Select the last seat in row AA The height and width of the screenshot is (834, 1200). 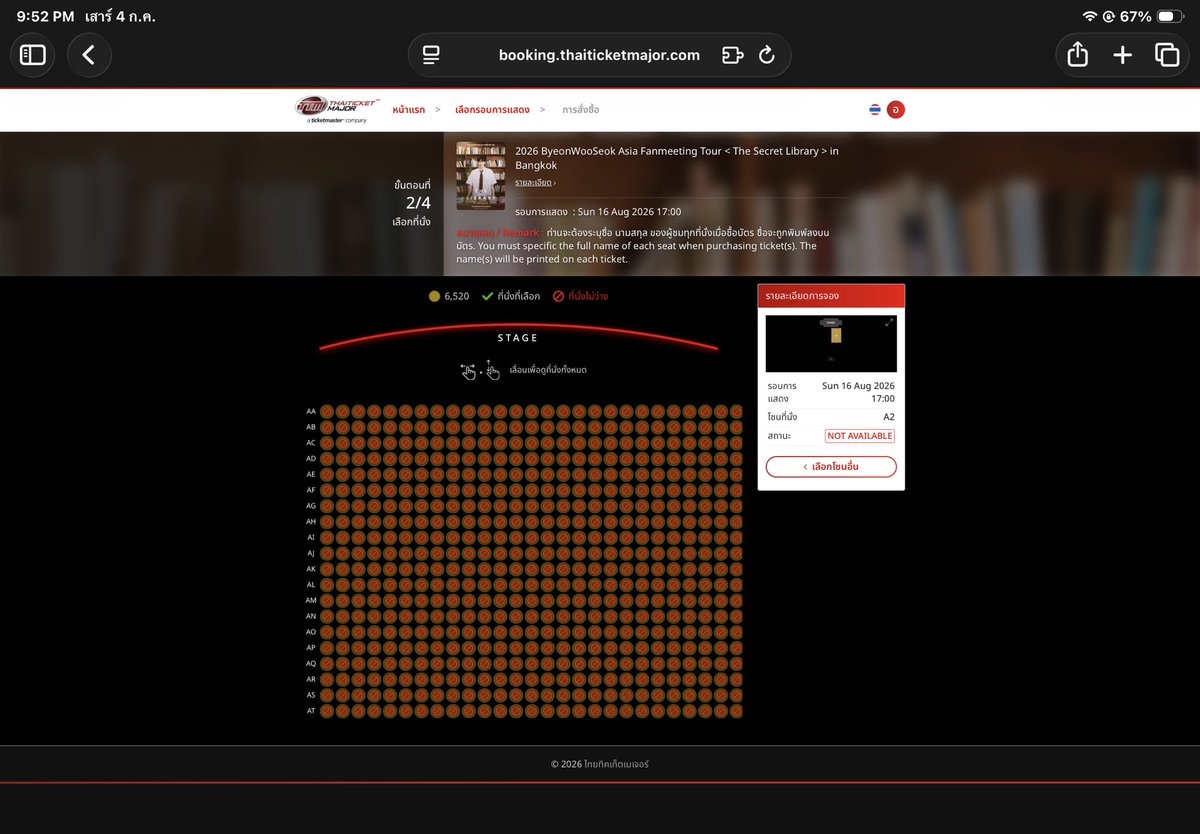(x=736, y=411)
